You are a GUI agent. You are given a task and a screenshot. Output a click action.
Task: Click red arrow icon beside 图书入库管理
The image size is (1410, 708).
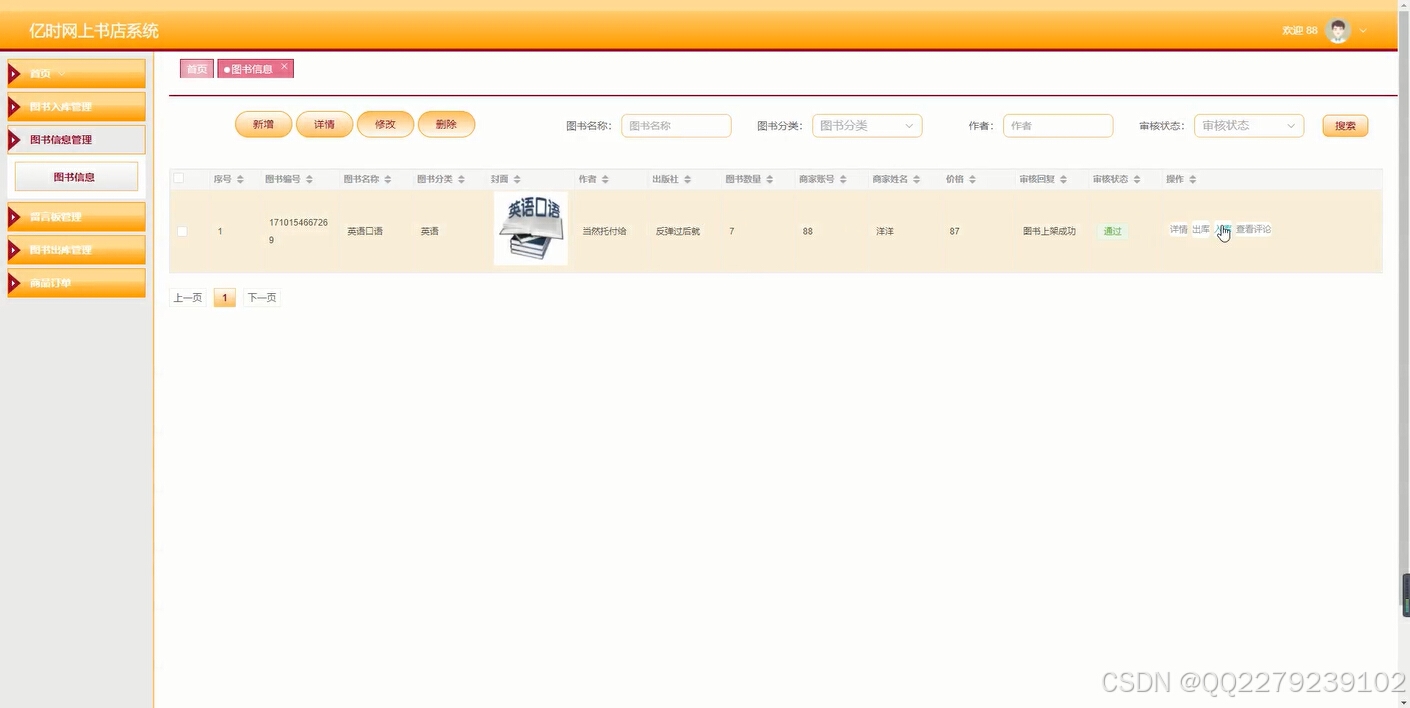click(16, 106)
